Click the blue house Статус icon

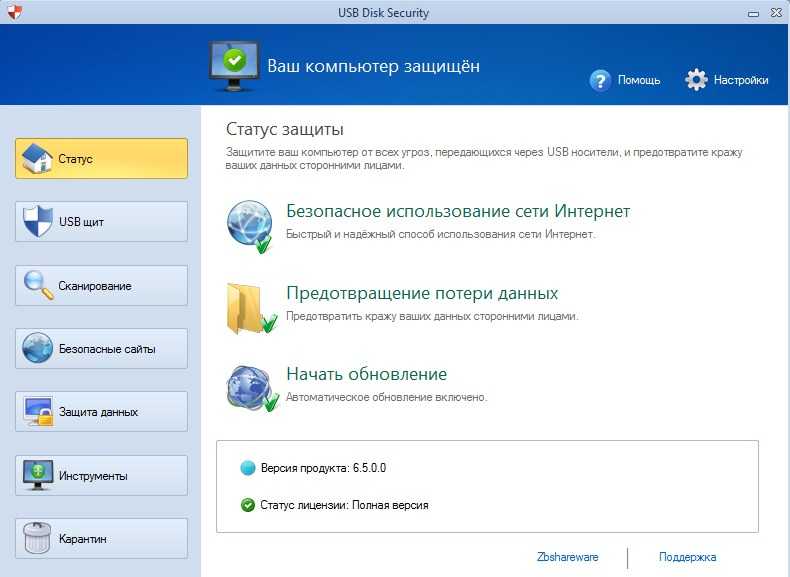37,159
